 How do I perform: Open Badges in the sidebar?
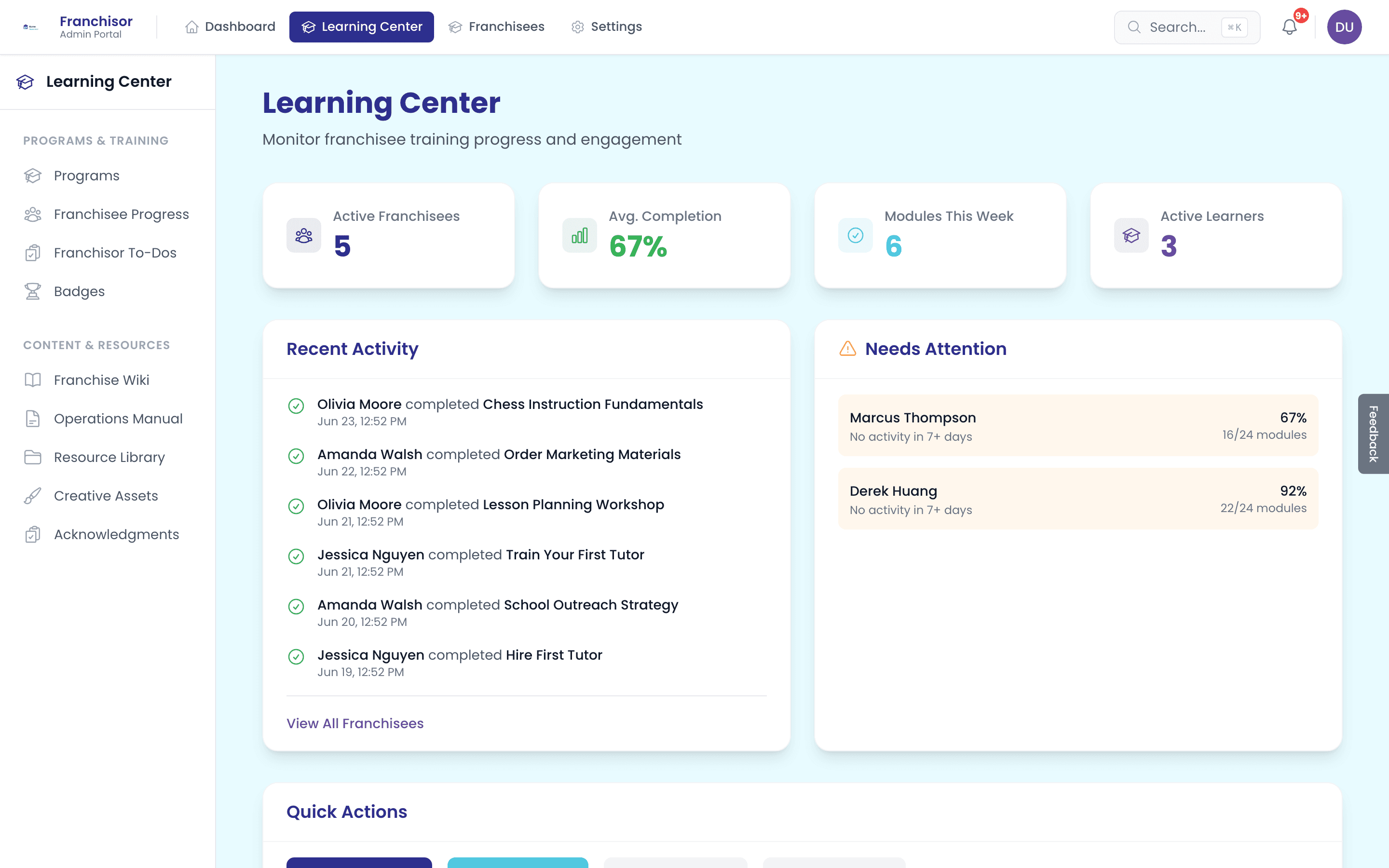(x=108, y=291)
